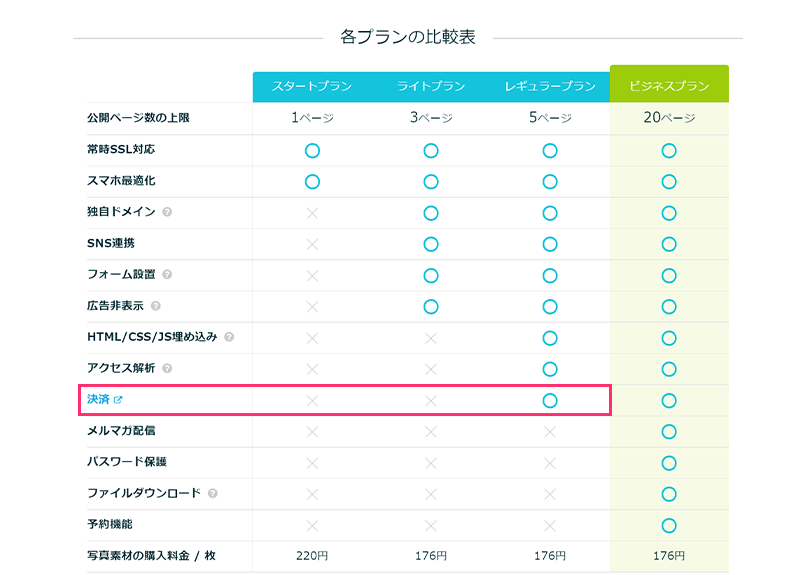Screen dimensions: 800x575
Task: Click help icon next to HTML/CSS/JS埋め込み
Action: point(229,337)
